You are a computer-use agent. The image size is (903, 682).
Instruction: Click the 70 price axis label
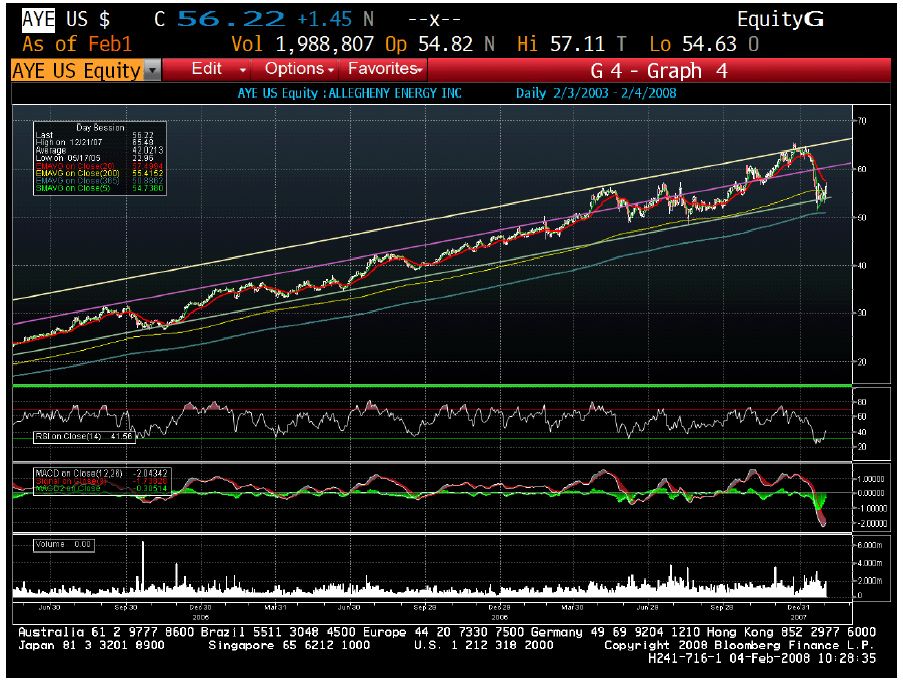[862, 121]
